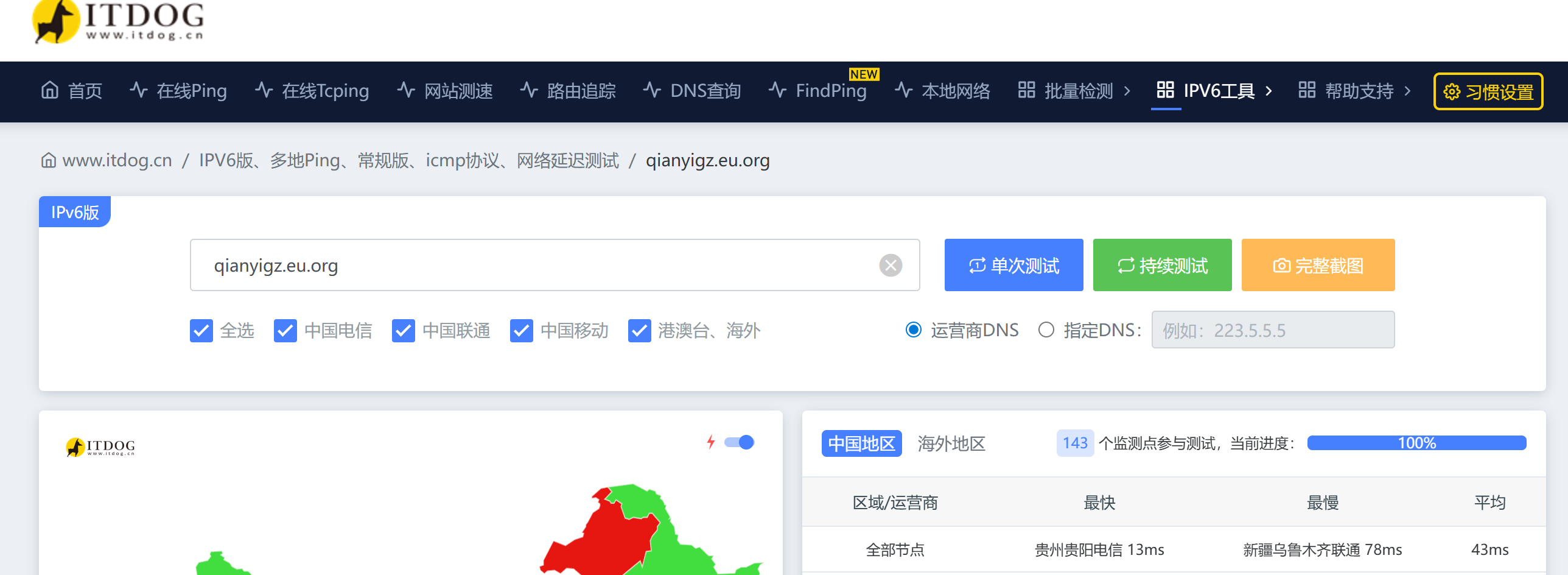Image resolution: width=1568 pixels, height=575 pixels.
Task: Uncheck the 中国电信 checkbox
Action: click(x=285, y=331)
